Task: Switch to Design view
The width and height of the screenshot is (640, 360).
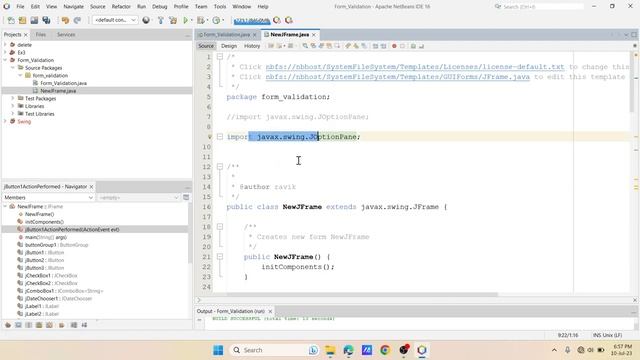Action: point(229,46)
